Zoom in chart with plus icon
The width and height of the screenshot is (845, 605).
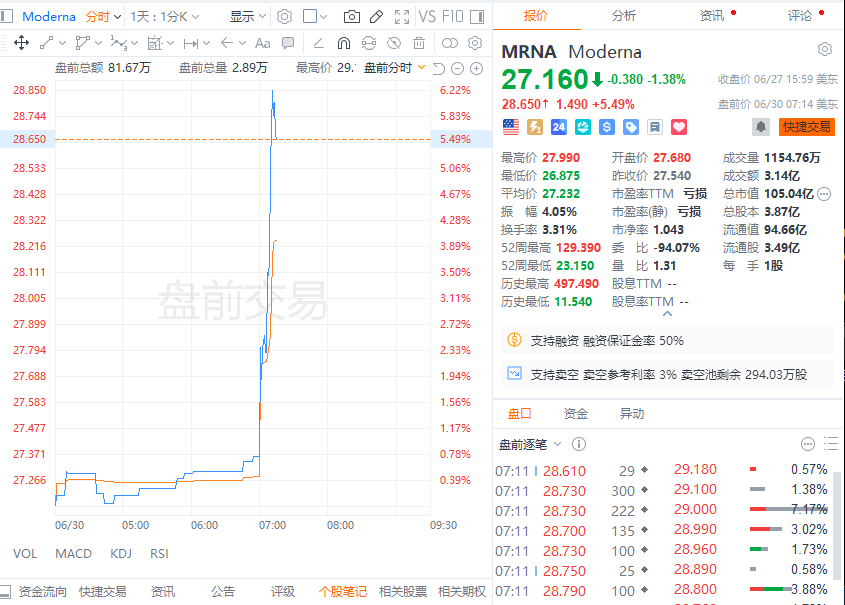(x=476, y=68)
